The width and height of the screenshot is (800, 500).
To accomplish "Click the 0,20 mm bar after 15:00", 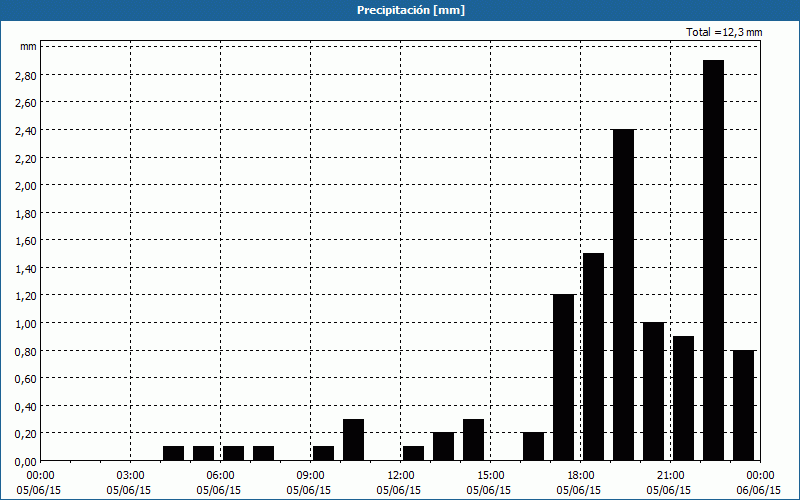I will pos(534,446).
